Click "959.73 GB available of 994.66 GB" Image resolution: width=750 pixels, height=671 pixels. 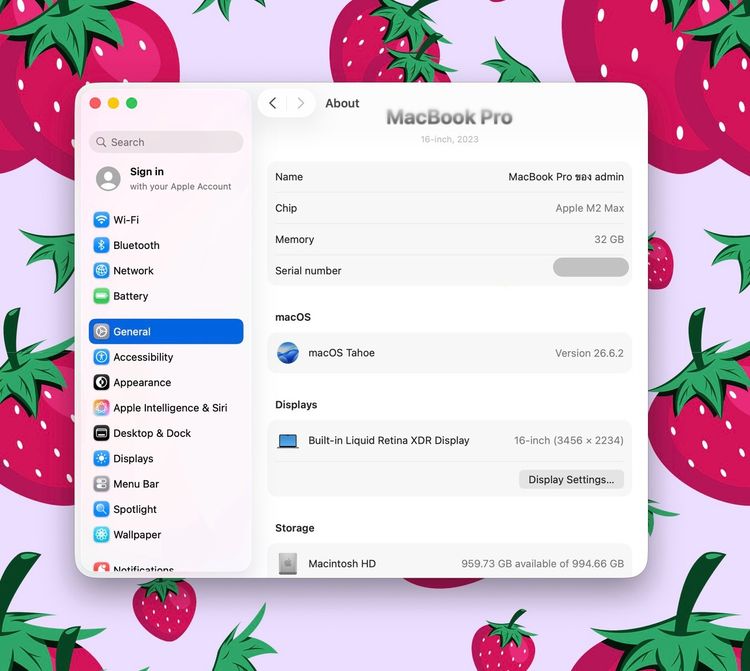[542, 564]
